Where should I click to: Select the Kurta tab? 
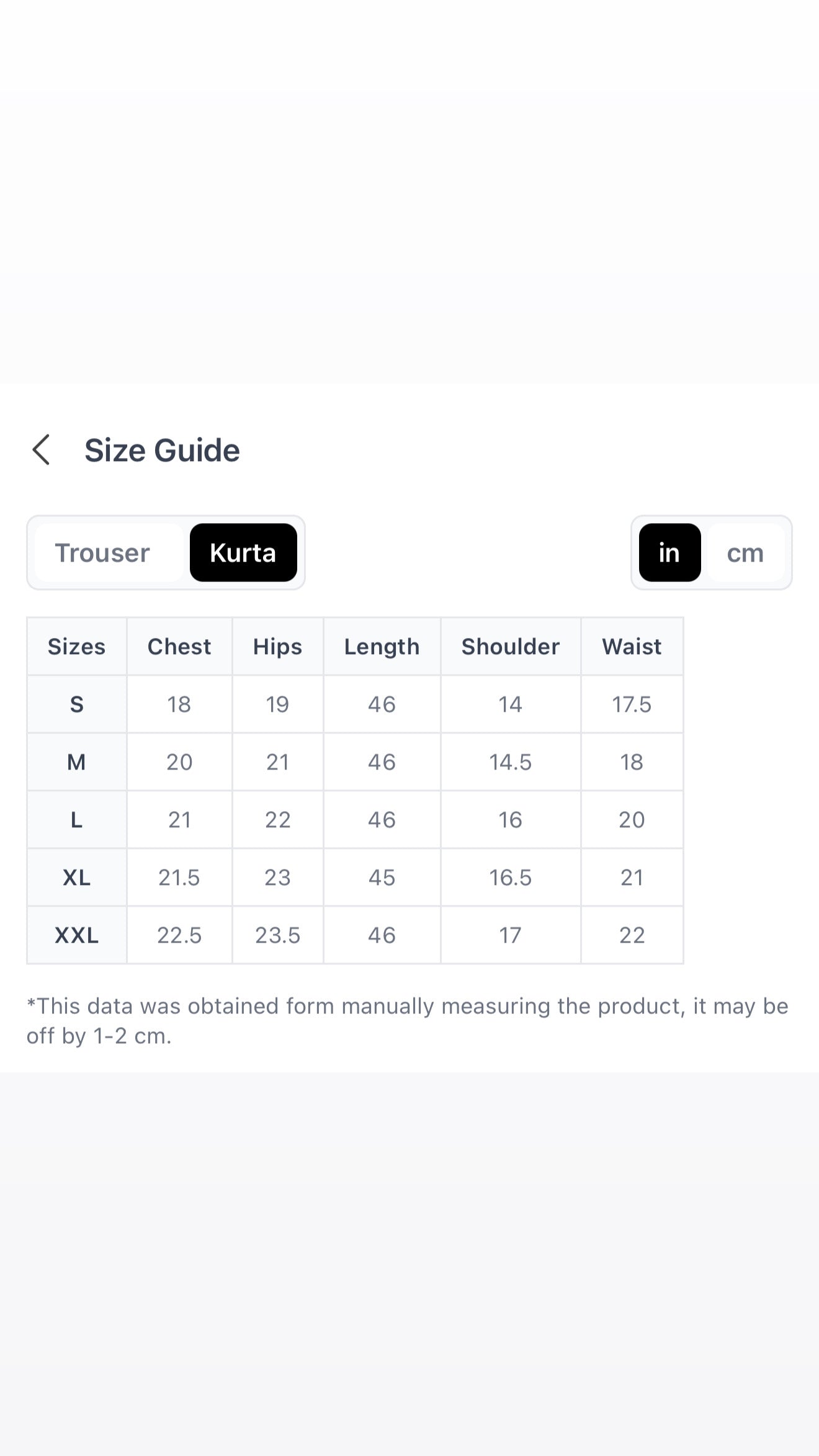(x=243, y=552)
